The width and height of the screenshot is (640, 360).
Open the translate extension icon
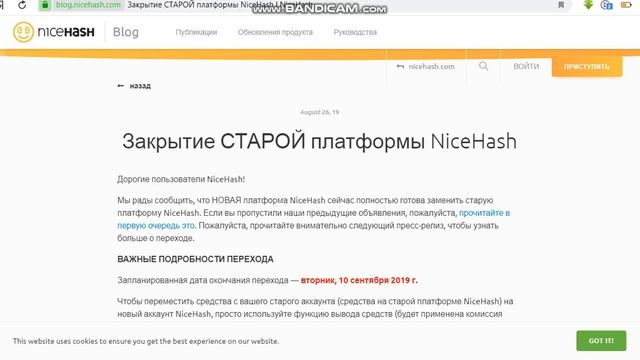tap(607, 5)
